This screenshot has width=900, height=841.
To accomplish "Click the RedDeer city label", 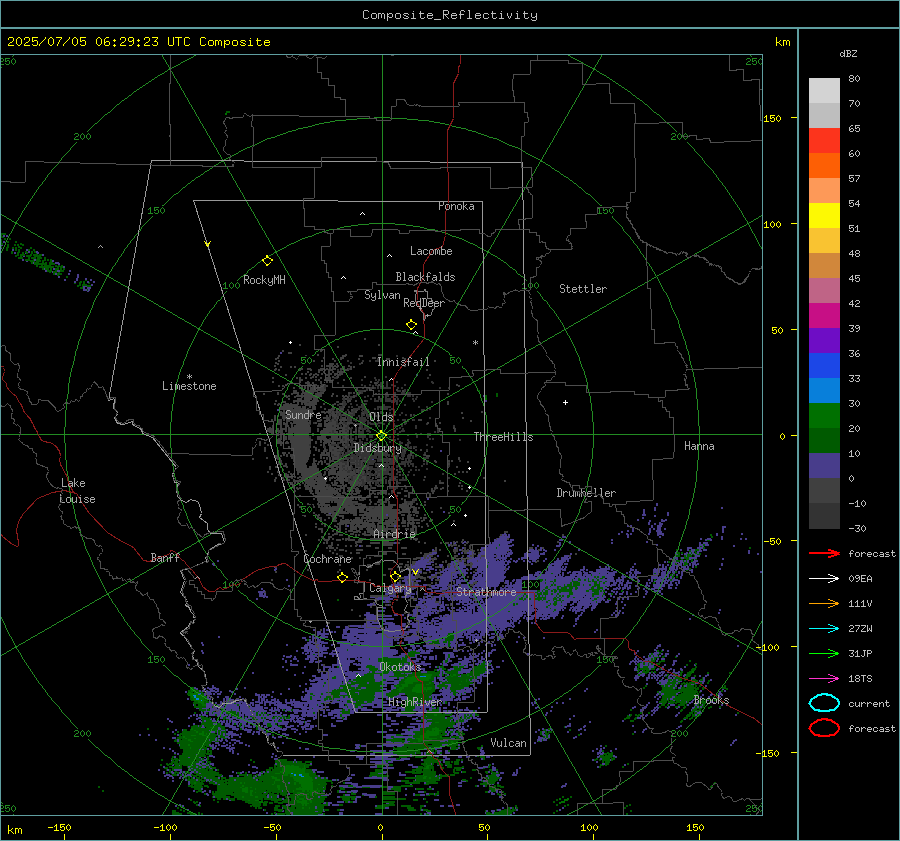I will [x=424, y=303].
